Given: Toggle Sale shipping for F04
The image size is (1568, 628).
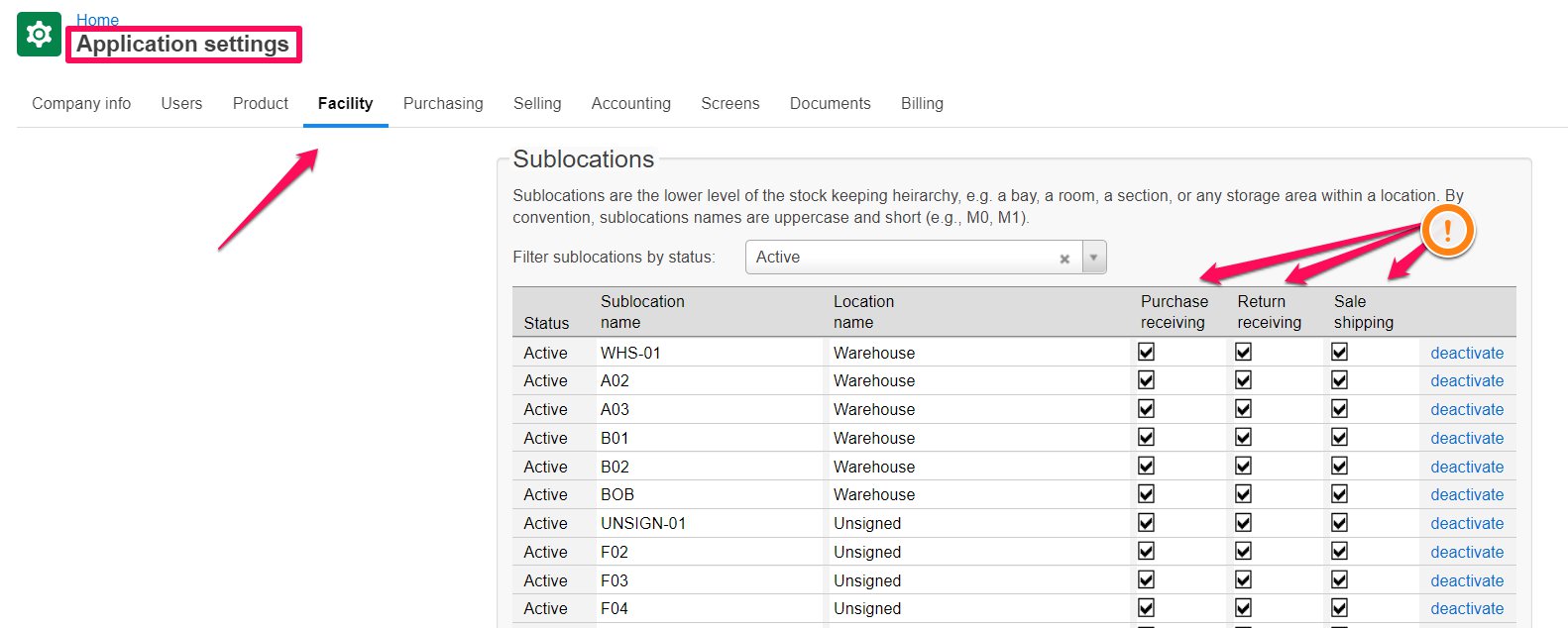Looking at the screenshot, I should pyautogui.click(x=1340, y=607).
